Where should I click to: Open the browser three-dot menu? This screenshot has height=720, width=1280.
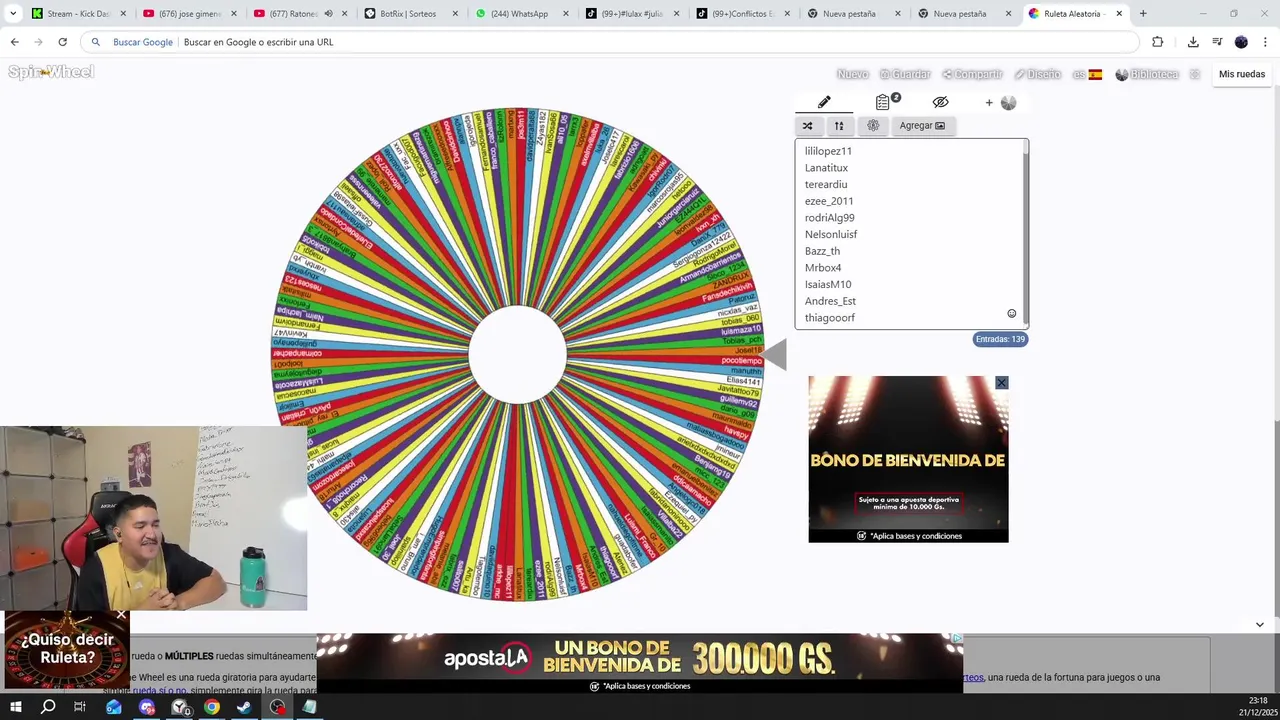pos(1265,42)
